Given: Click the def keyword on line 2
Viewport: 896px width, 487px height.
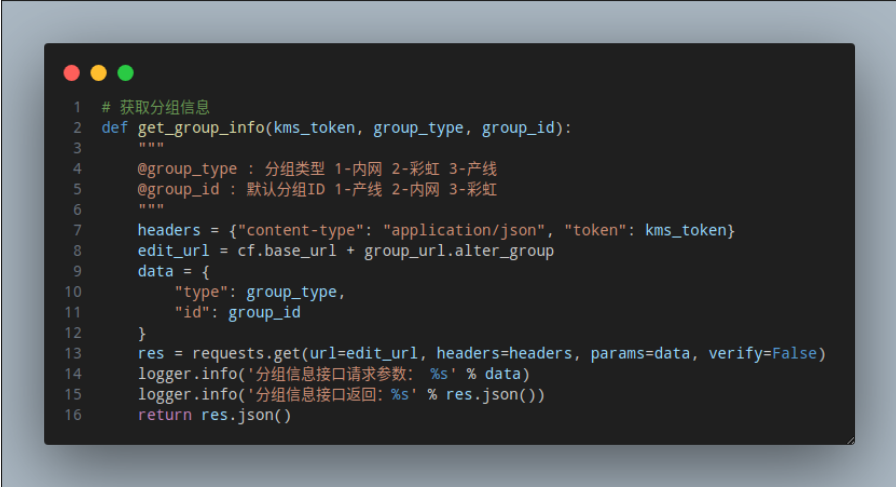Looking at the screenshot, I should 115,128.
